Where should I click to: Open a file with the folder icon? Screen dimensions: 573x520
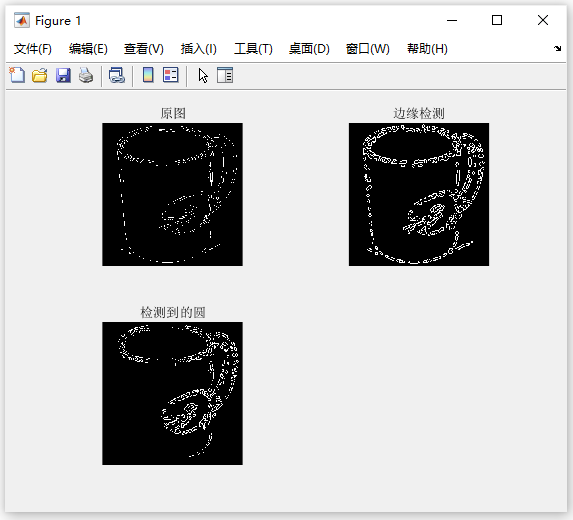point(39,75)
